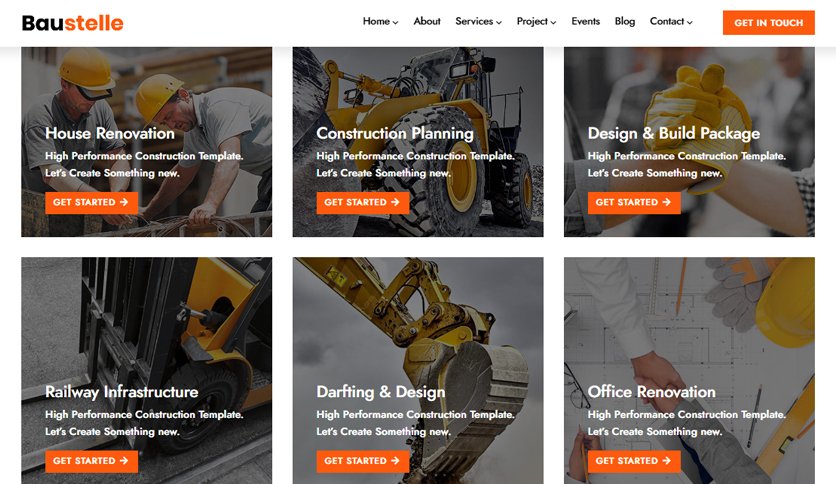Expand the Services dropdown menu
The height and width of the screenshot is (484, 836).
(478, 21)
